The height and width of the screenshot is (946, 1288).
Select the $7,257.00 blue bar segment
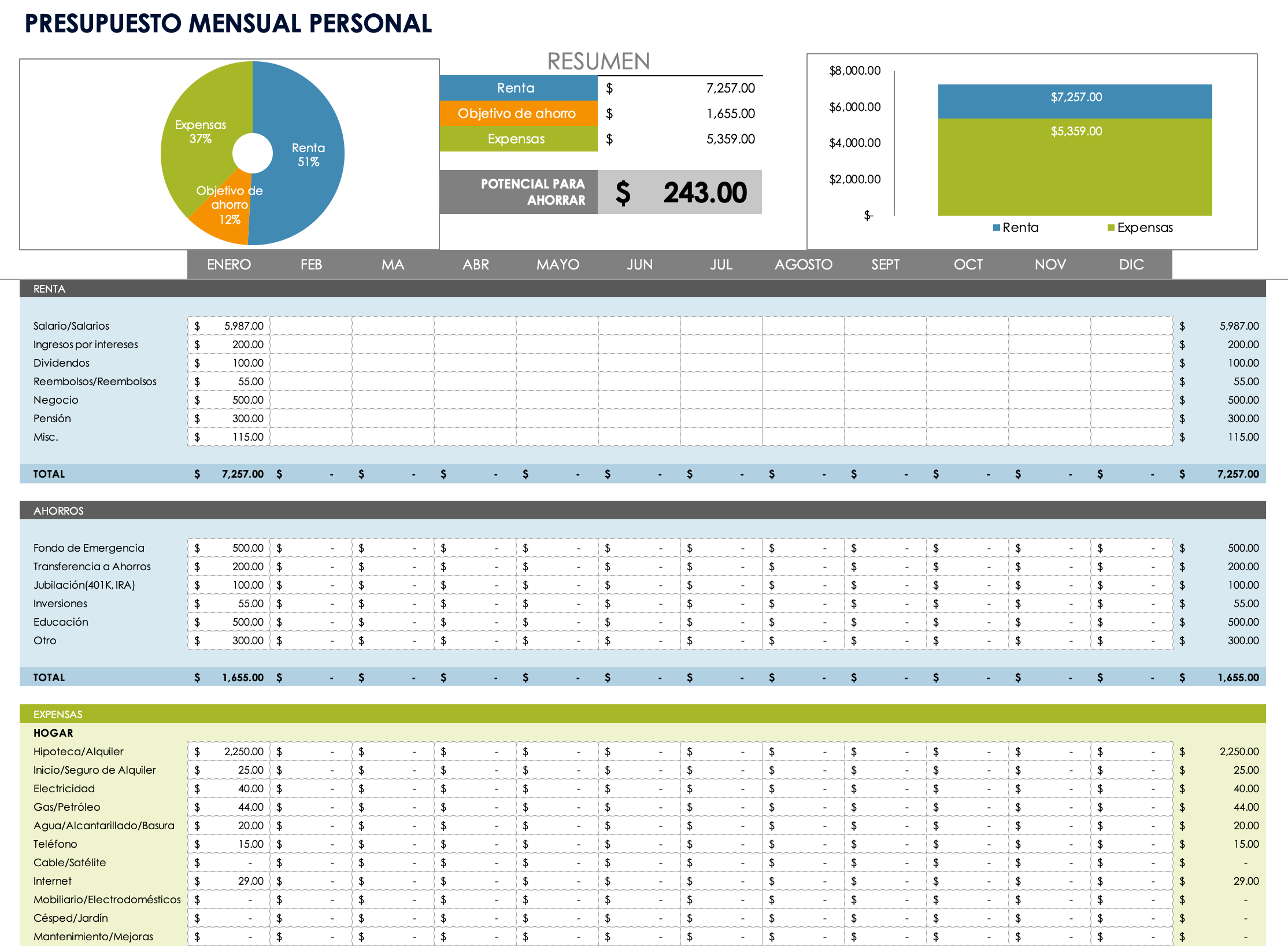coord(1075,101)
